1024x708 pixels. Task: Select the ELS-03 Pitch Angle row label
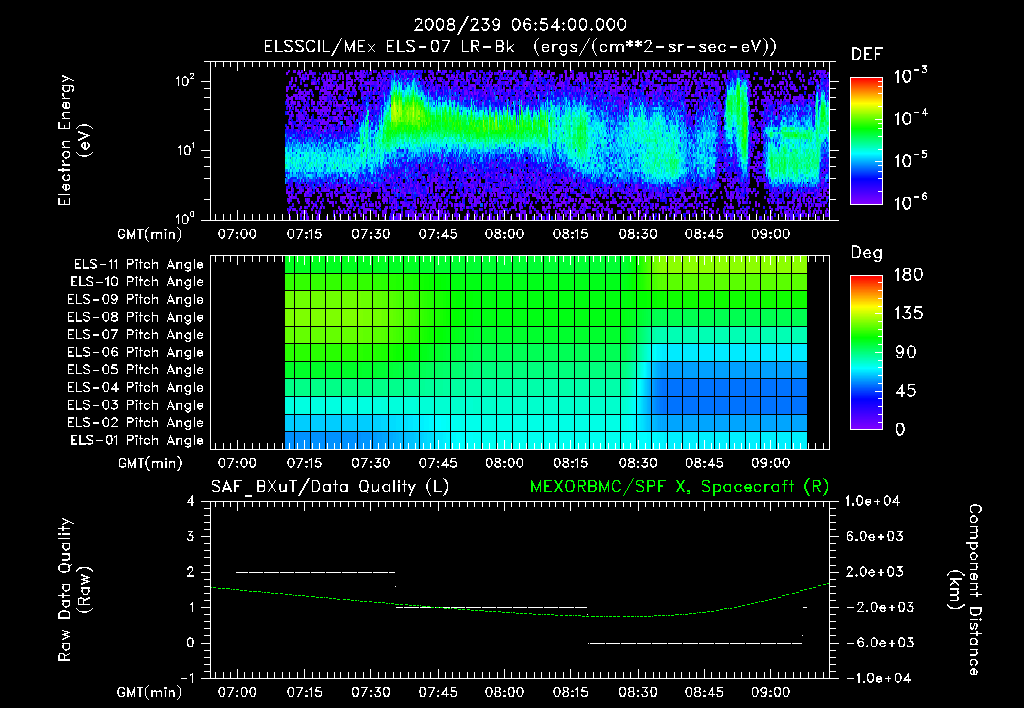[x=135, y=405]
